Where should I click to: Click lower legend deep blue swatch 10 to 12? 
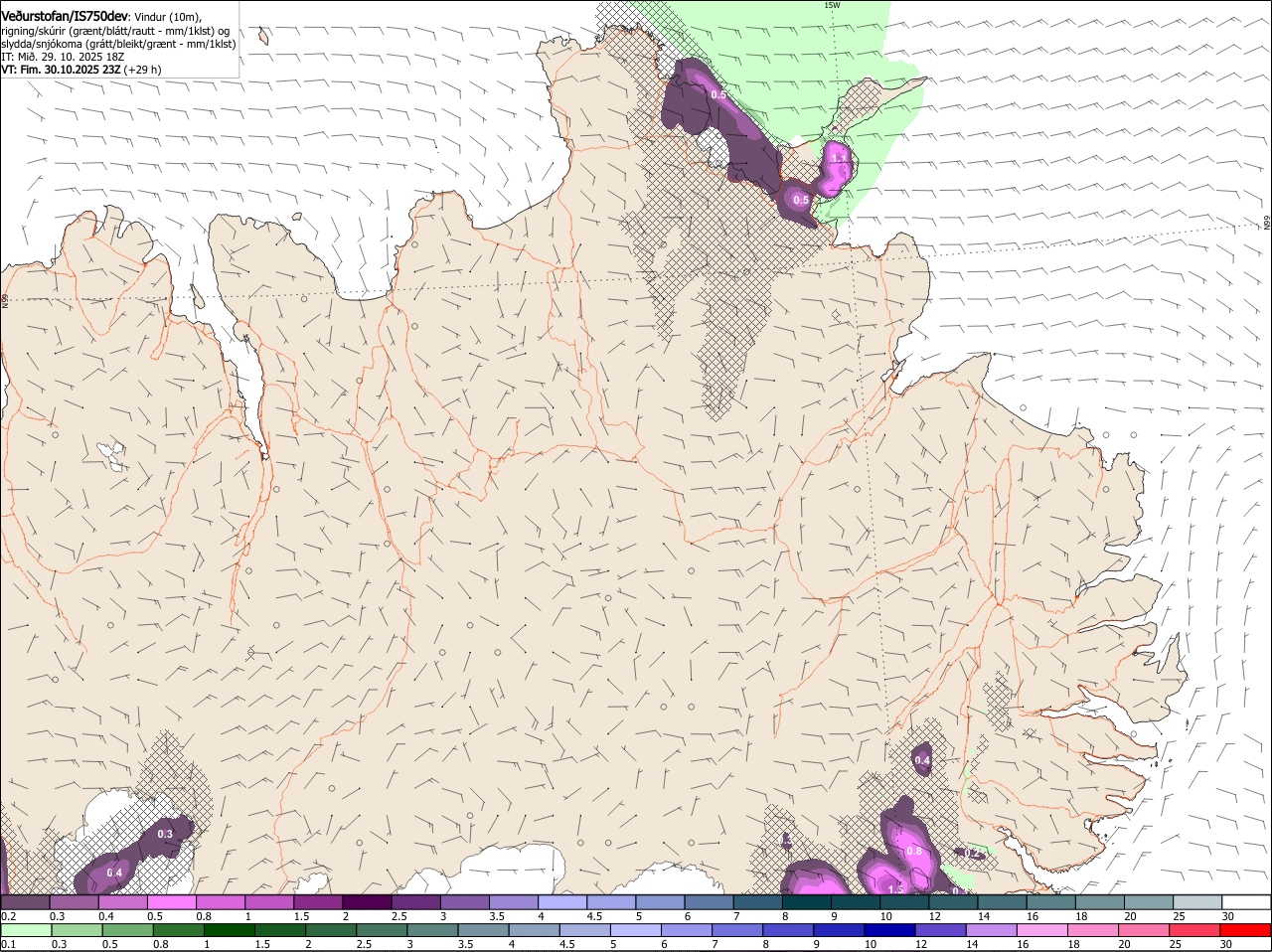[x=889, y=930]
